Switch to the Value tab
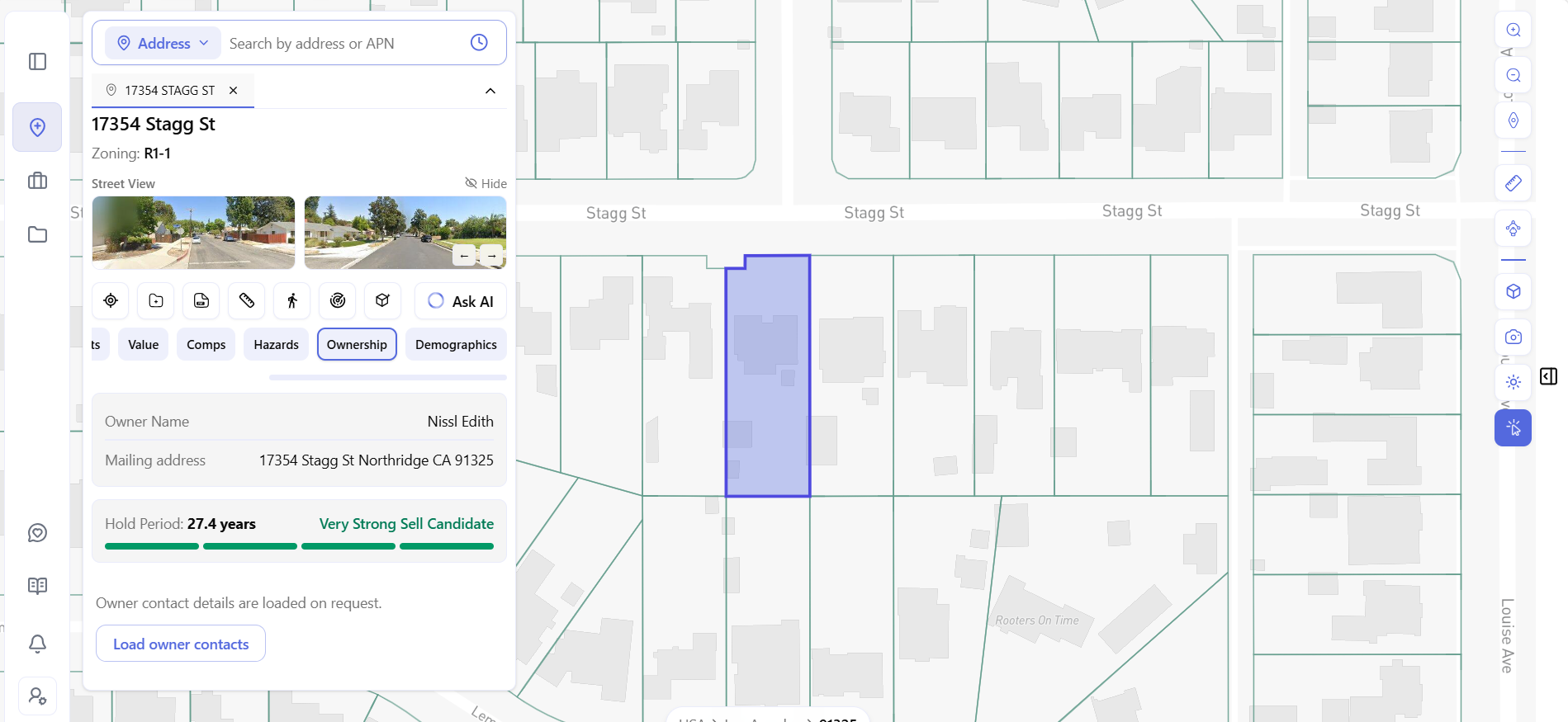Viewport: 1568px width, 722px height. tap(144, 344)
